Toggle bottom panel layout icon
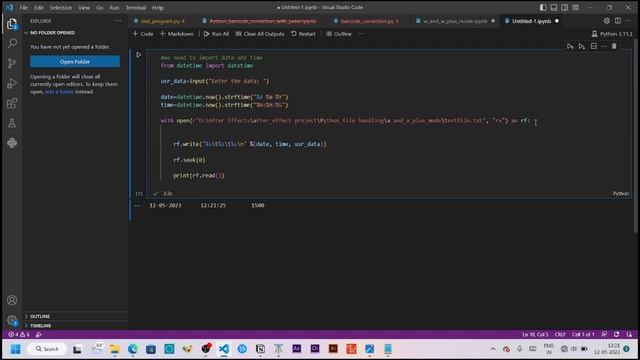Image resolution: width=640 pixels, height=360 pixels. [554, 7]
